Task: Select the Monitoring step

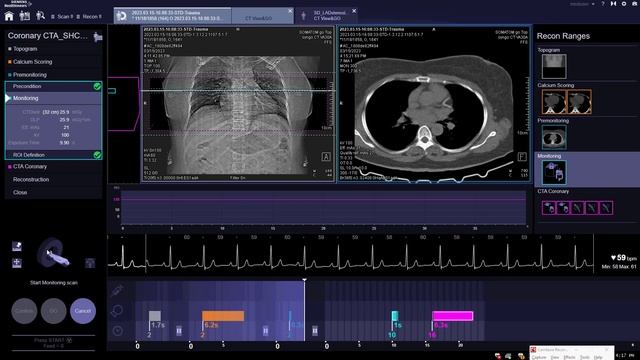Action: coord(53,98)
